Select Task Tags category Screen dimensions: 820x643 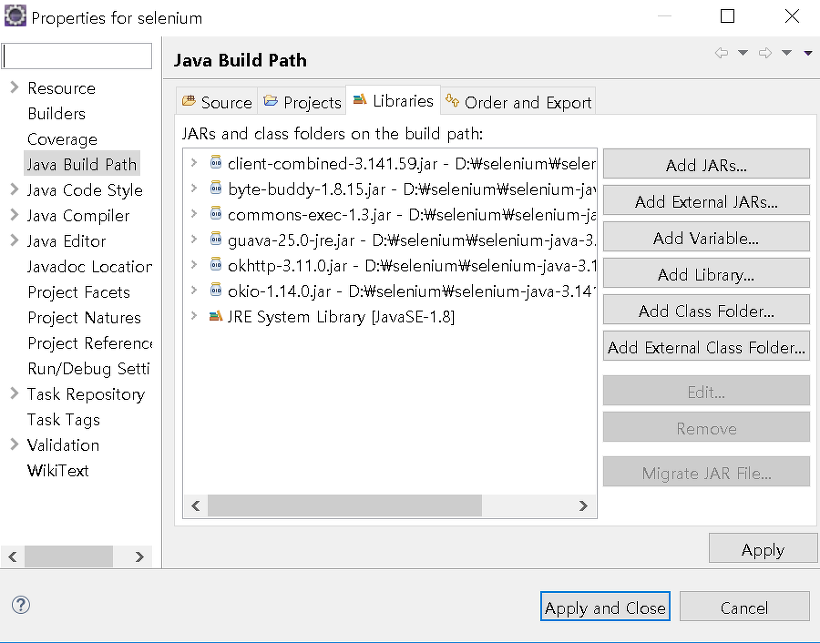click(63, 420)
